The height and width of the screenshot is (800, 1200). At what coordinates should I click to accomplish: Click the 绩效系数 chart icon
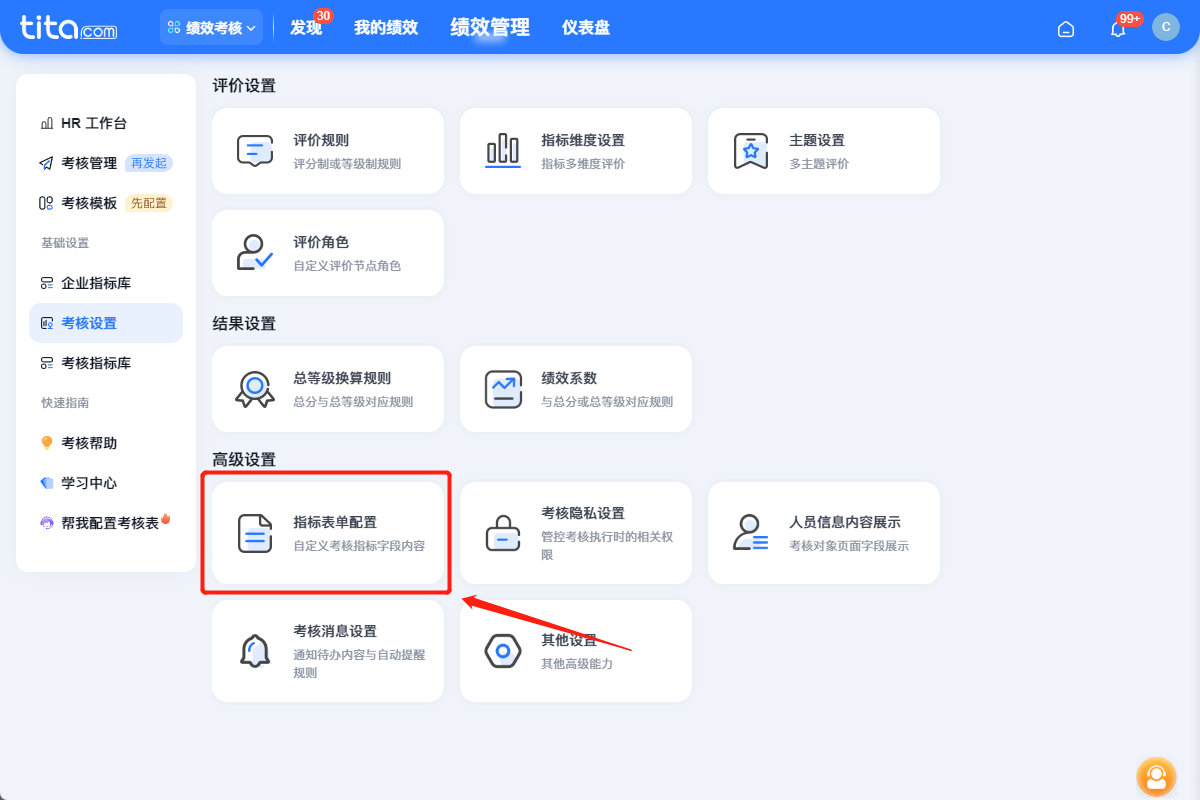tap(502, 388)
